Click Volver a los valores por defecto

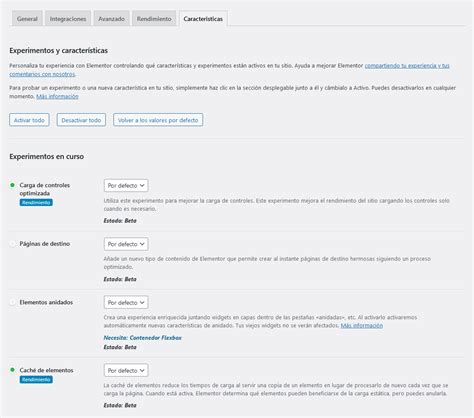point(158,120)
